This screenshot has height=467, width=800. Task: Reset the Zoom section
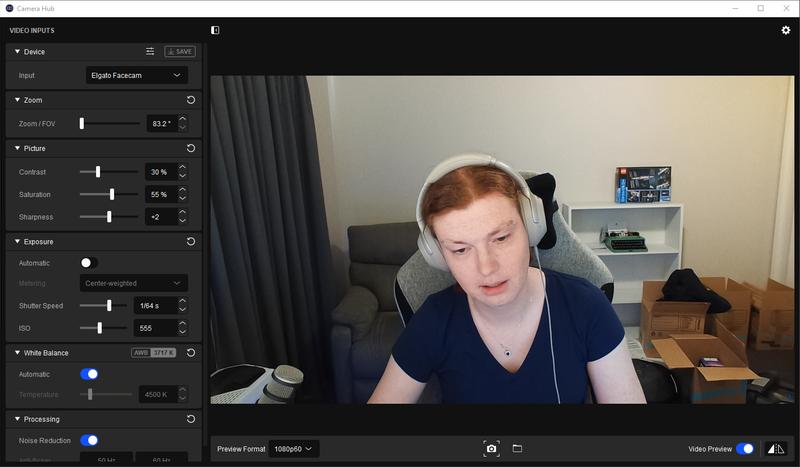click(x=190, y=100)
